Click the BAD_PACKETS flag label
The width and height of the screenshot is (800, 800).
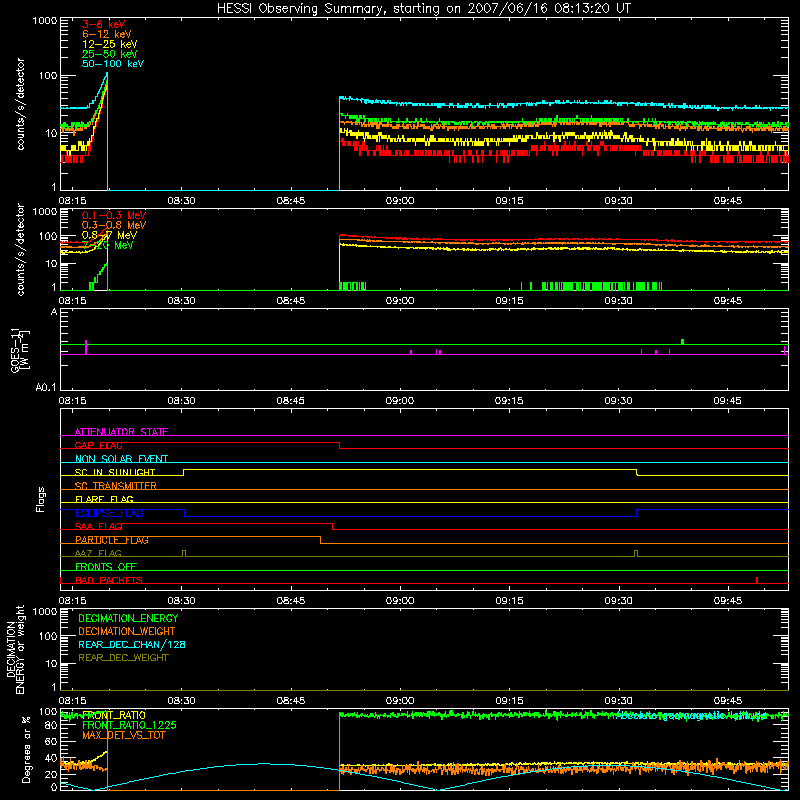pos(109,580)
